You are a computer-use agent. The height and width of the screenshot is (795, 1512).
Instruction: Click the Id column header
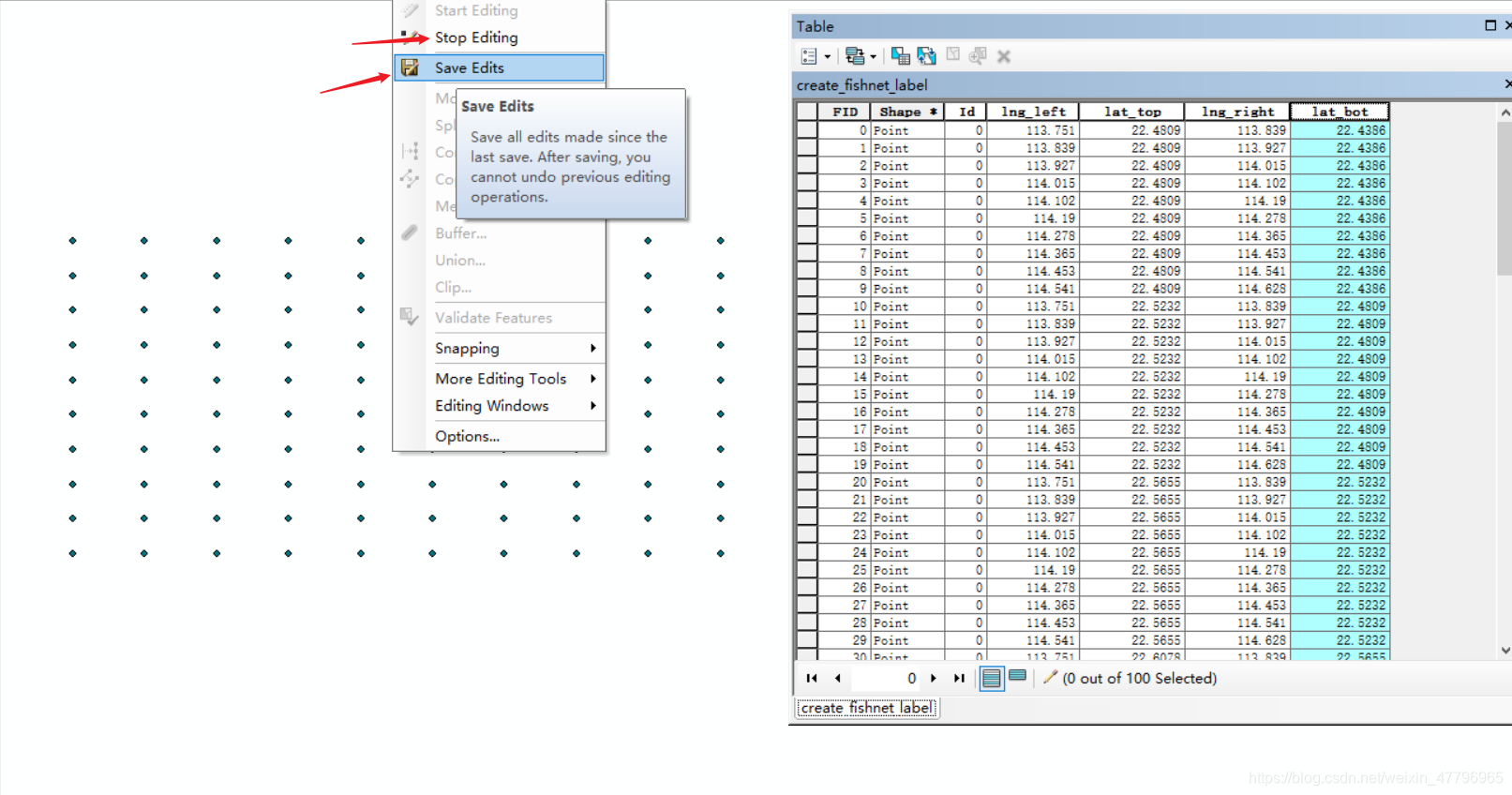click(x=966, y=112)
